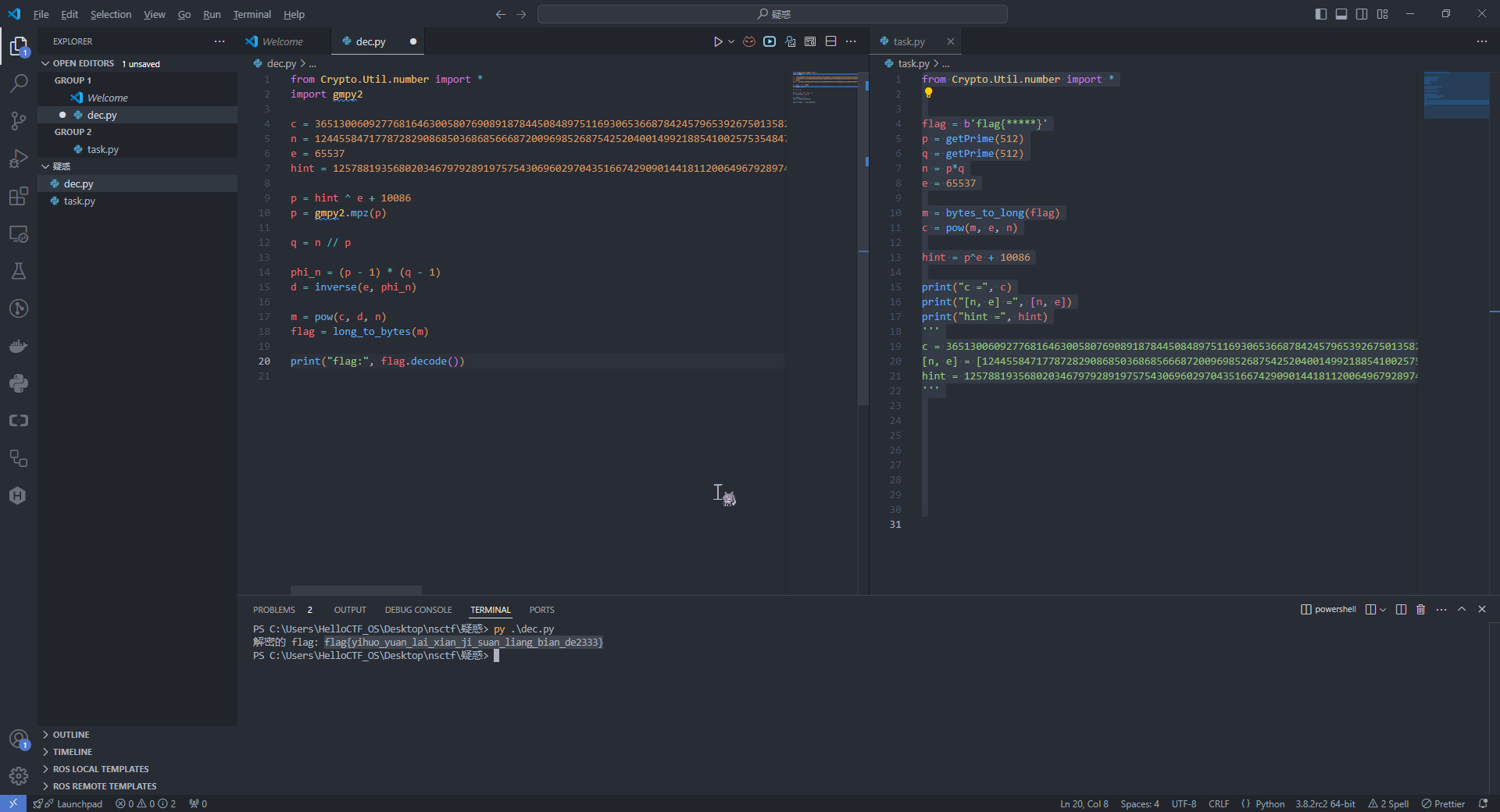Image resolution: width=1500 pixels, height=812 pixels.
Task: Open Source Control view
Action: click(x=19, y=121)
